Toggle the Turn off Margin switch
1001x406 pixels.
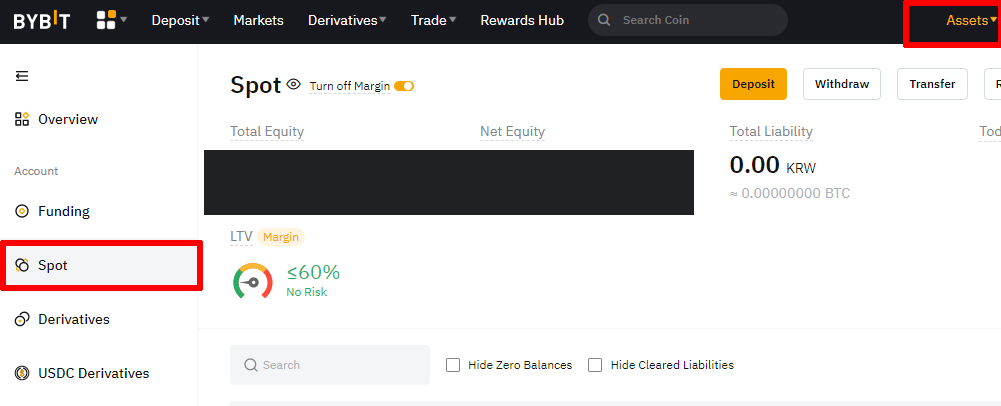coord(404,86)
